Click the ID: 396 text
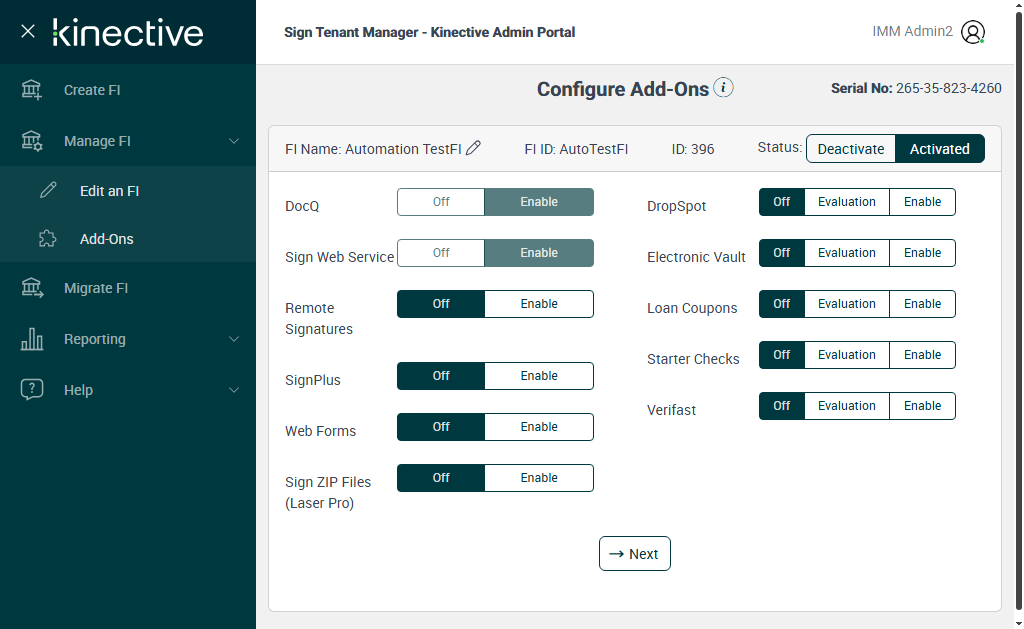This screenshot has width=1024, height=629. point(693,149)
